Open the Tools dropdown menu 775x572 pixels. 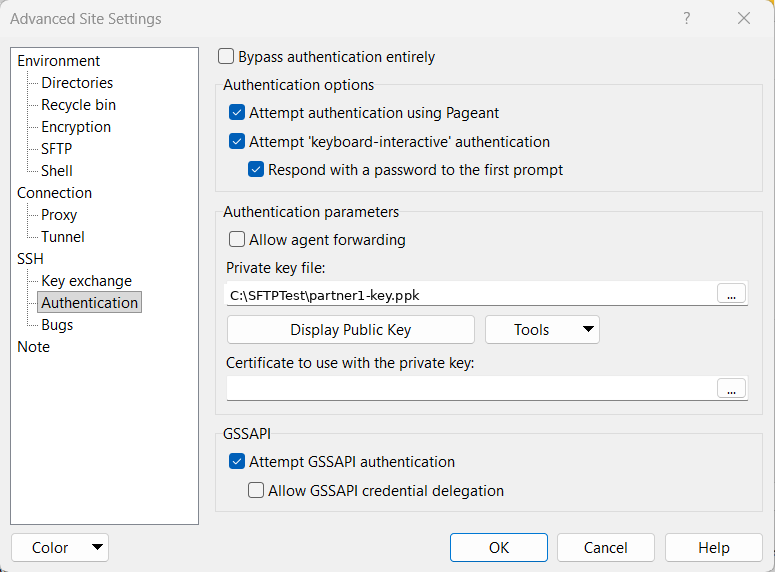(542, 330)
